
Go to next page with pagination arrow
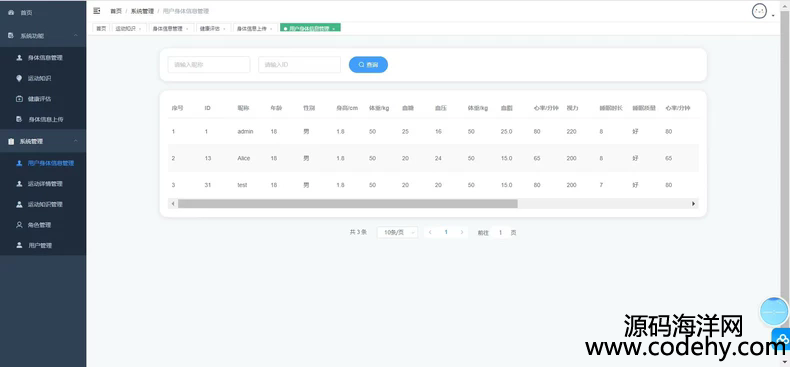(462, 232)
